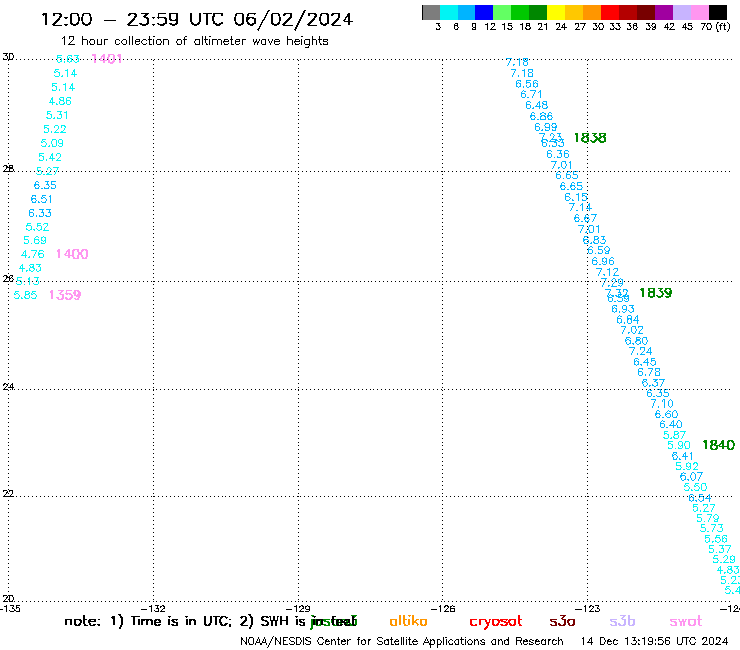Click the wave height value 6.96
This screenshot has width=740, height=650.
[603, 261]
